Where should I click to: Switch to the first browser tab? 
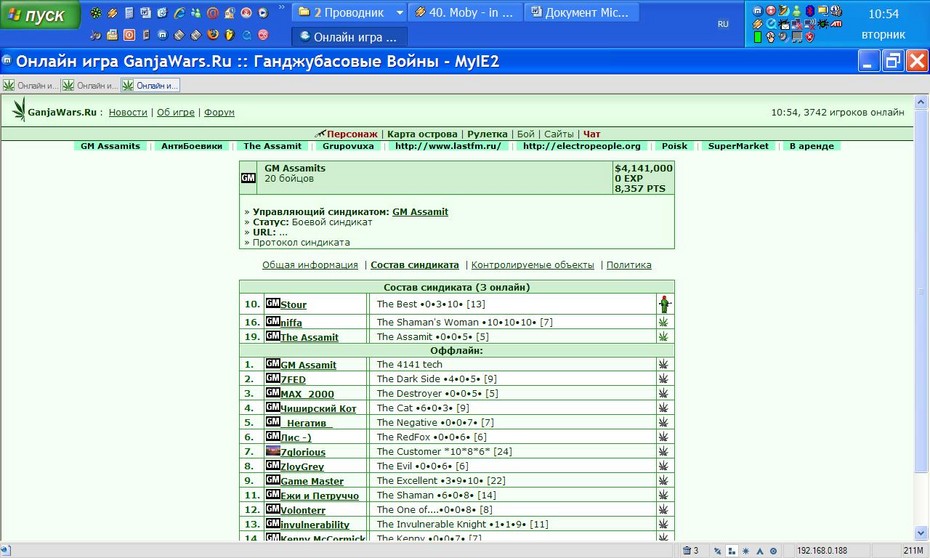coord(31,85)
